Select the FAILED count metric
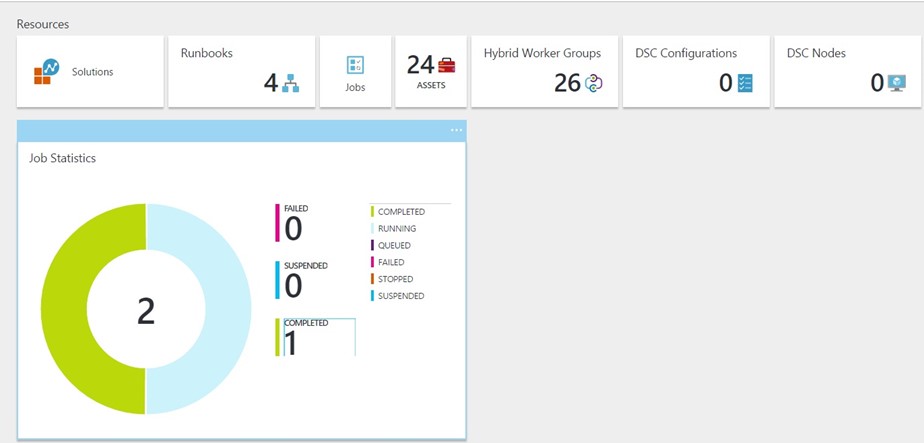This screenshot has width=924, height=443. [x=293, y=223]
